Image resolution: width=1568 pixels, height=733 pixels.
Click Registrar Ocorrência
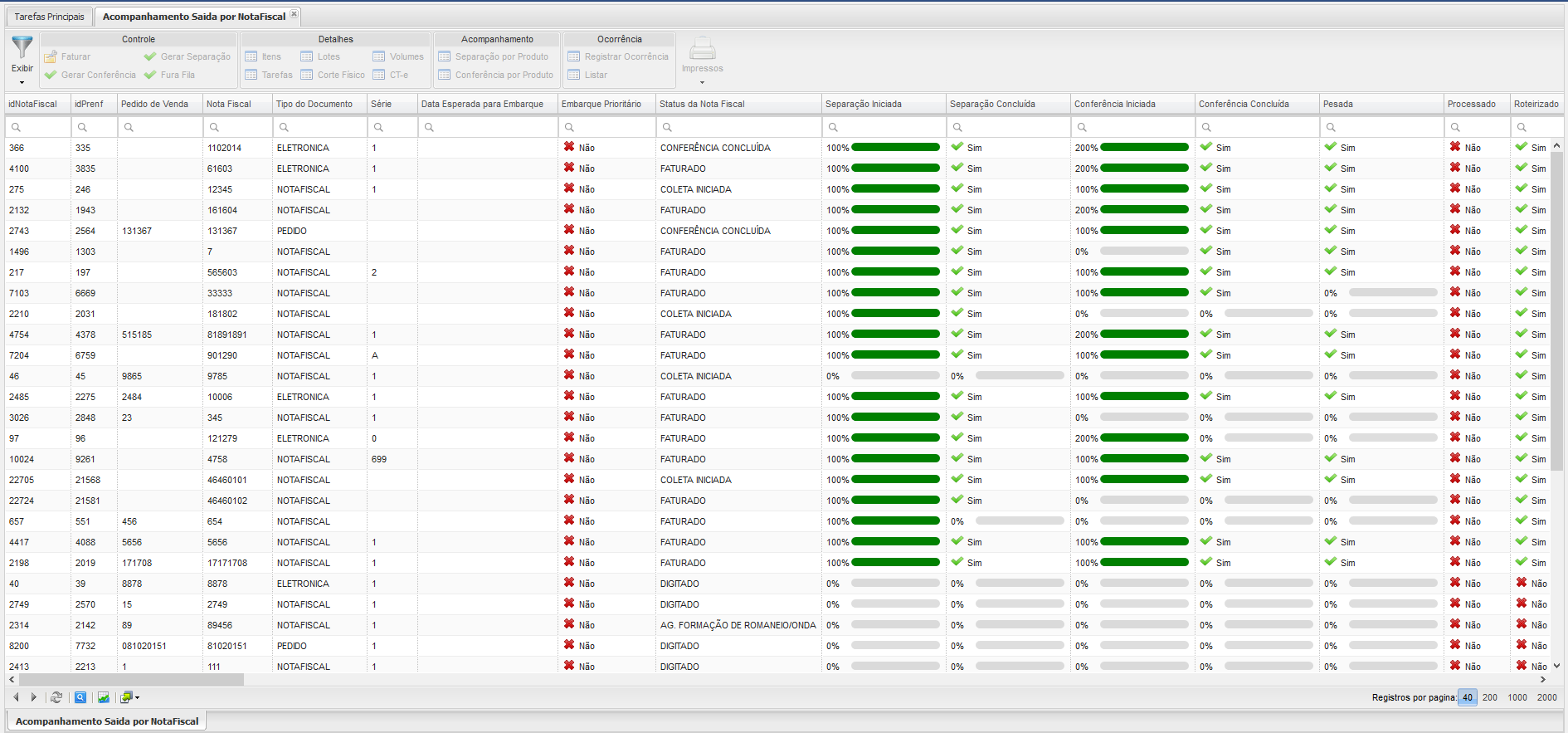[x=618, y=56]
